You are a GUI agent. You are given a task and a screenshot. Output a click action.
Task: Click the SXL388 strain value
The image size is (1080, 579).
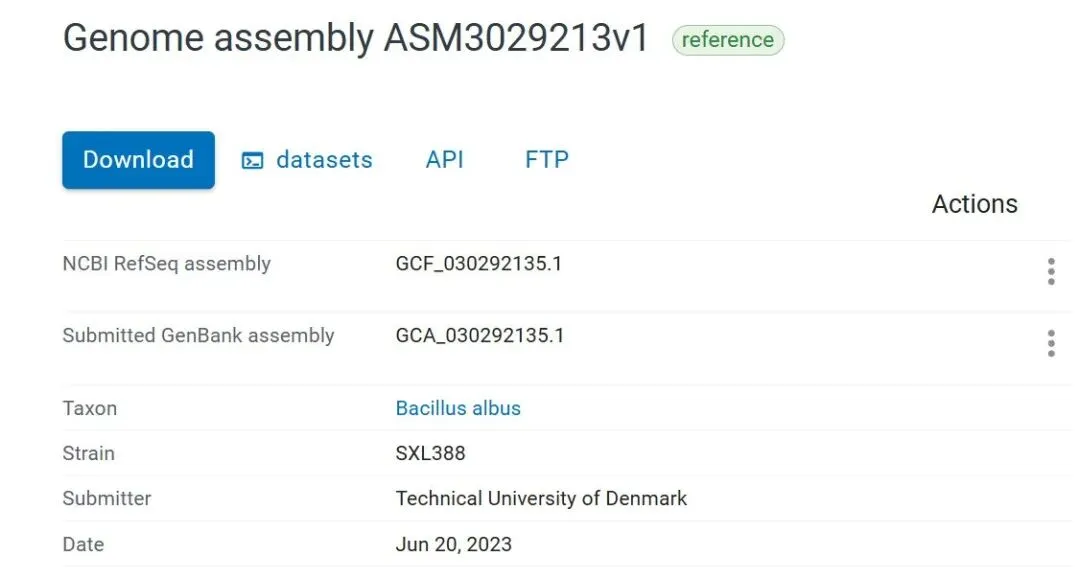coord(430,453)
